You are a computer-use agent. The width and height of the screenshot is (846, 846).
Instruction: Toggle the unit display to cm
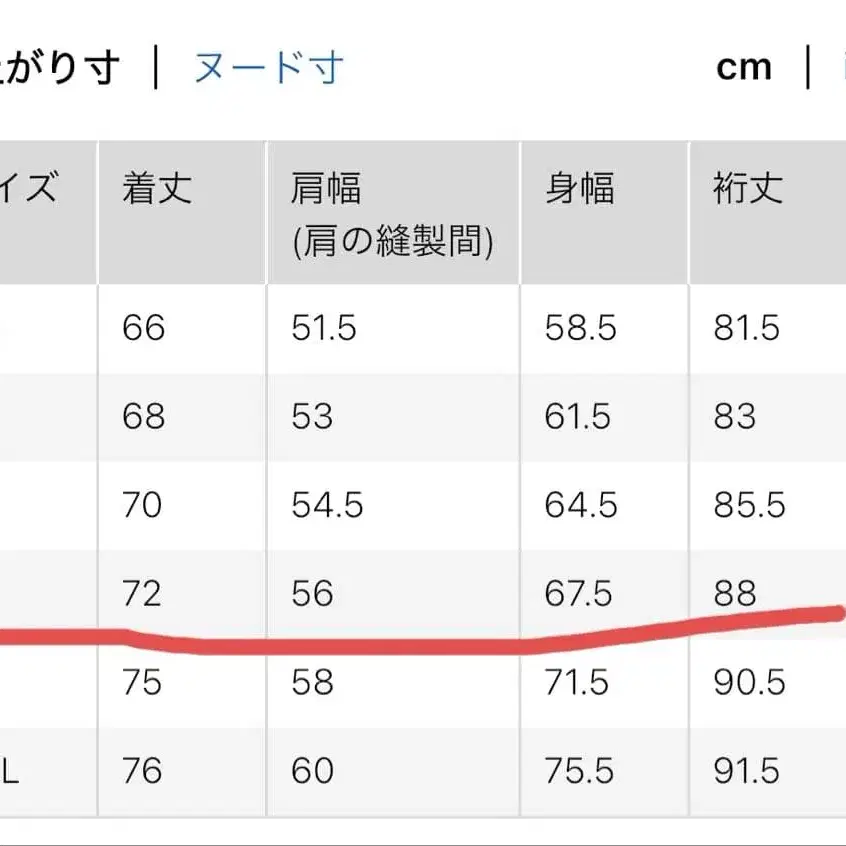(744, 65)
